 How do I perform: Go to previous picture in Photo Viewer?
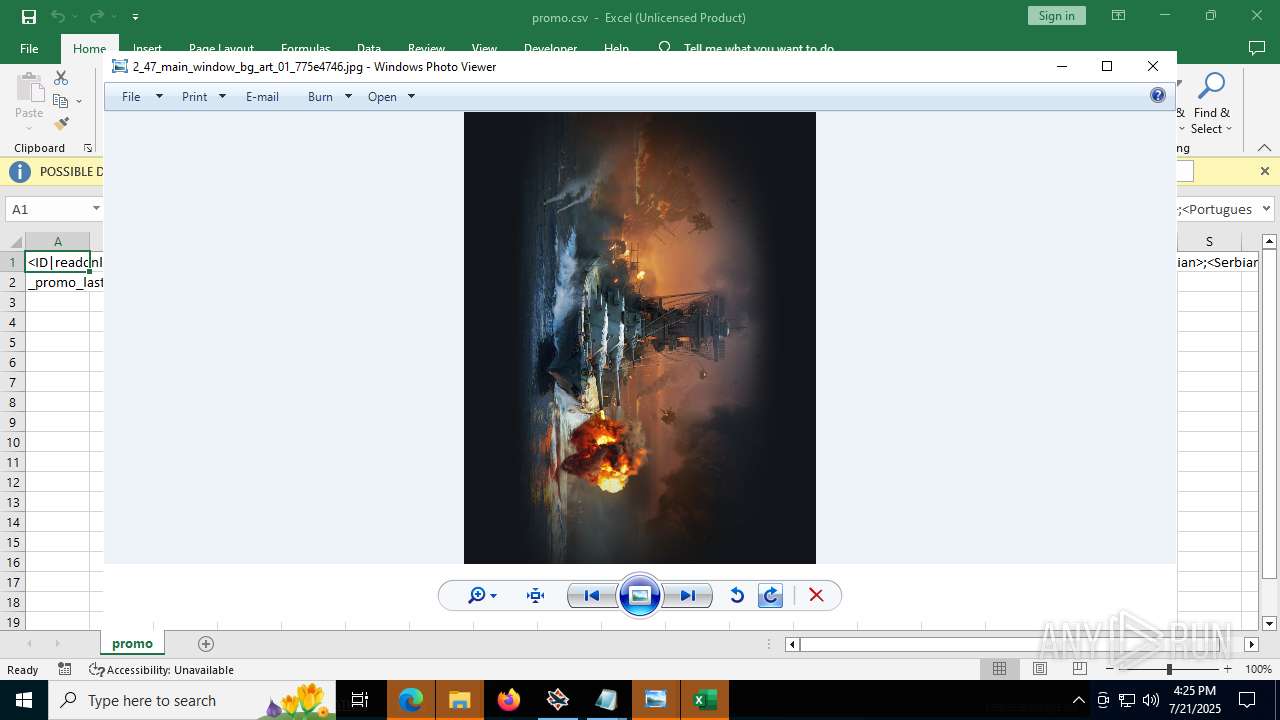coord(592,596)
